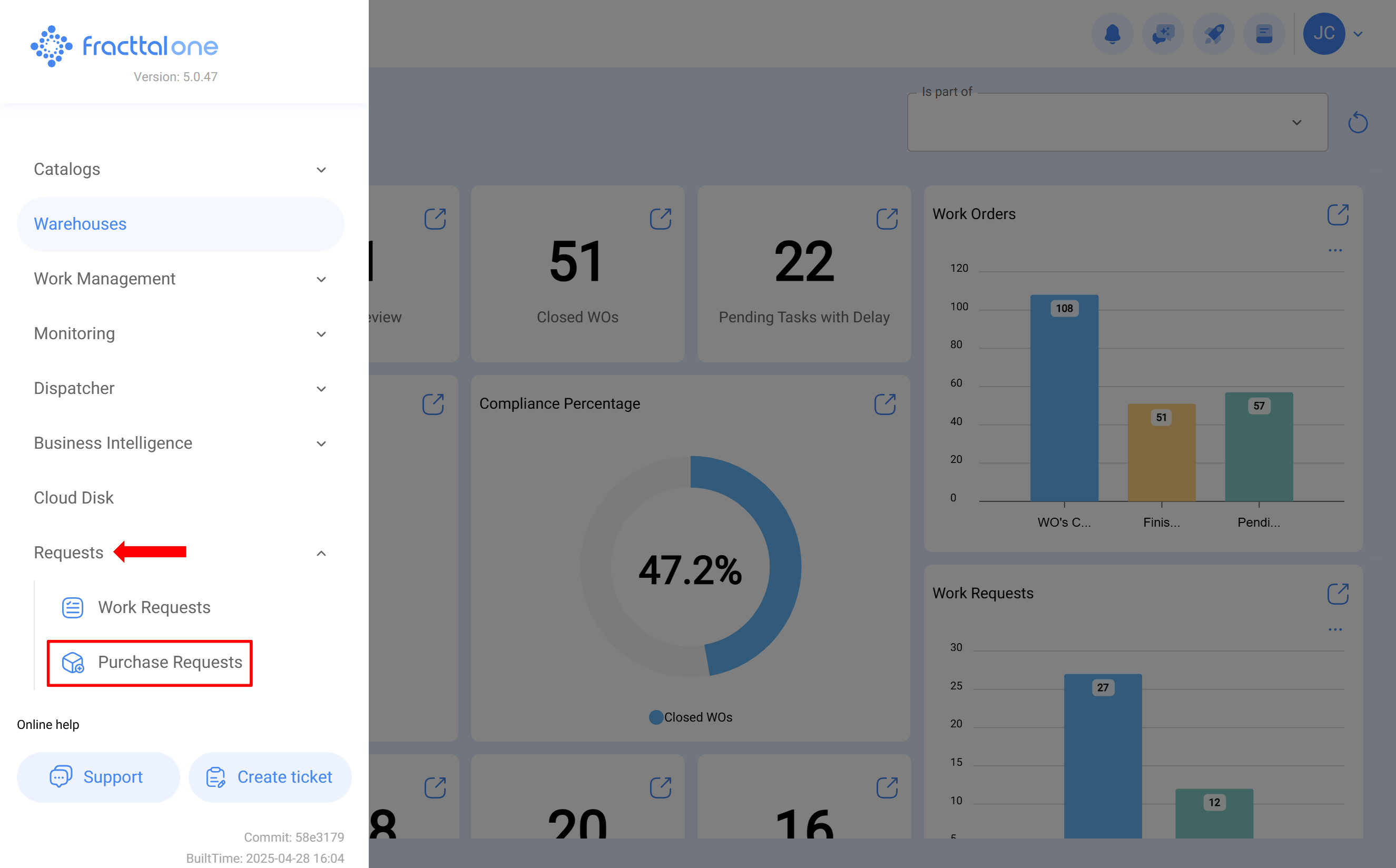Click the refresh dashboard icon
1396x868 pixels.
(x=1358, y=122)
